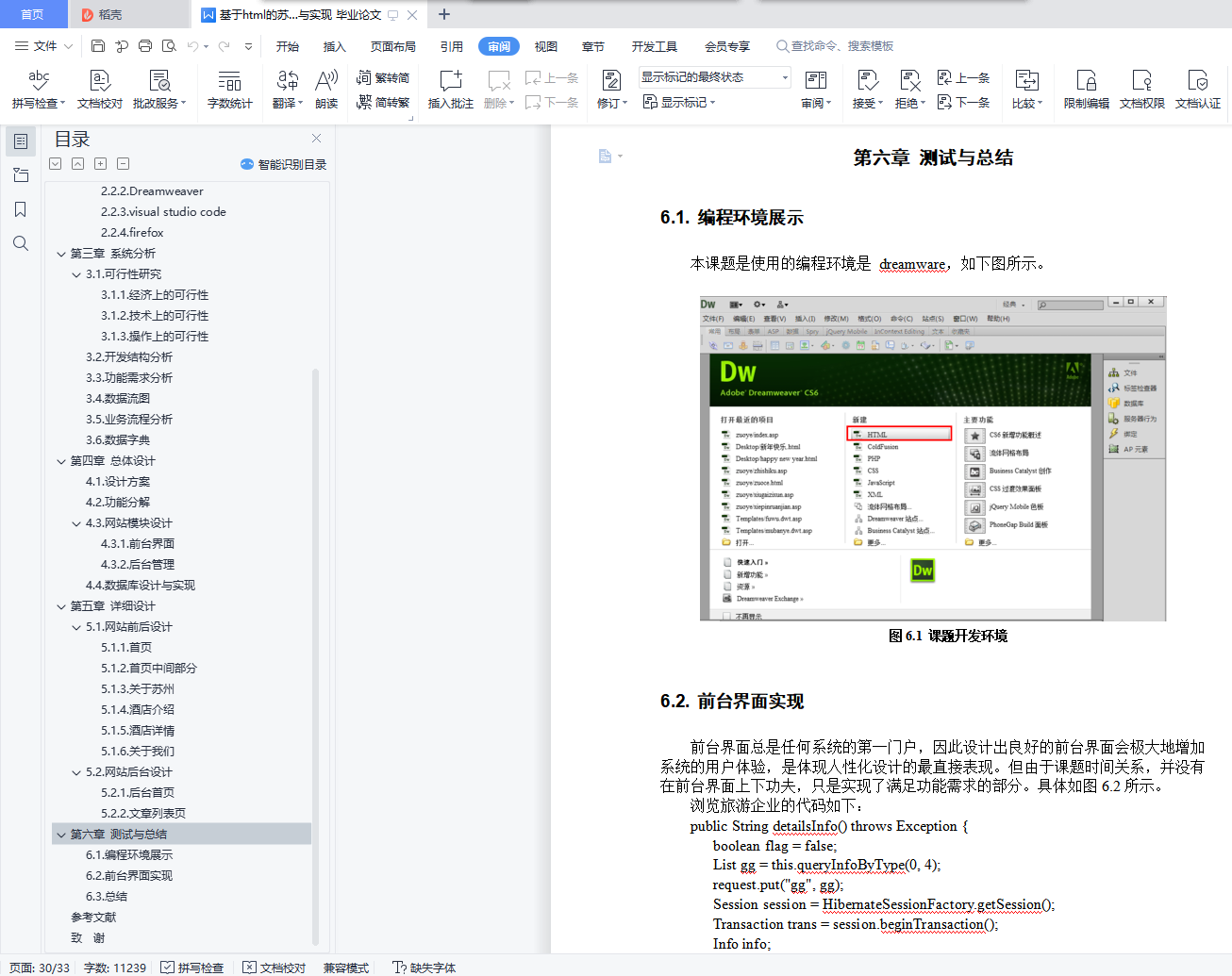Switch to the 引用 ribbon tab
Image resolution: width=1232 pixels, height=976 pixels.
tap(452, 46)
